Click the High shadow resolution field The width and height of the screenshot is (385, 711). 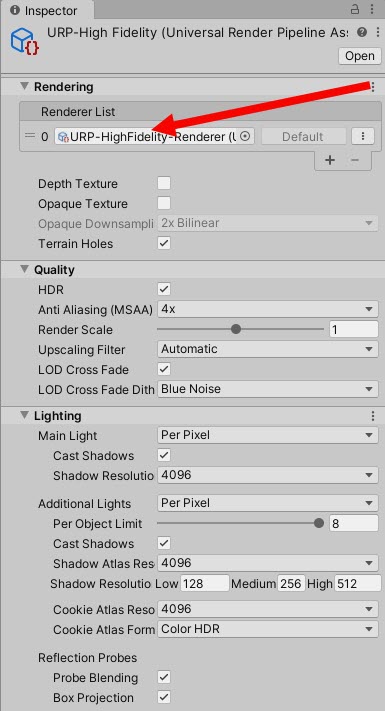coord(358,584)
